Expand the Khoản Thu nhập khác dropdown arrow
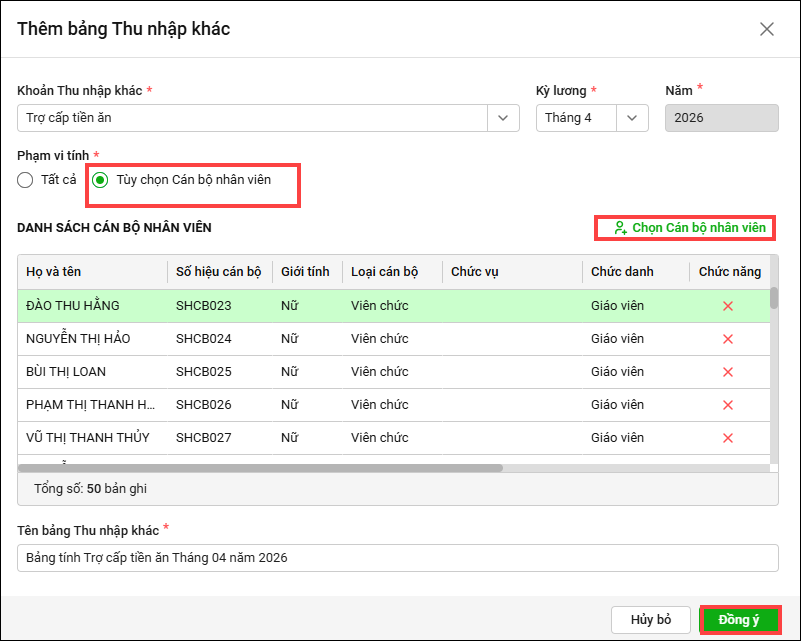801x641 pixels. pyautogui.click(x=503, y=118)
